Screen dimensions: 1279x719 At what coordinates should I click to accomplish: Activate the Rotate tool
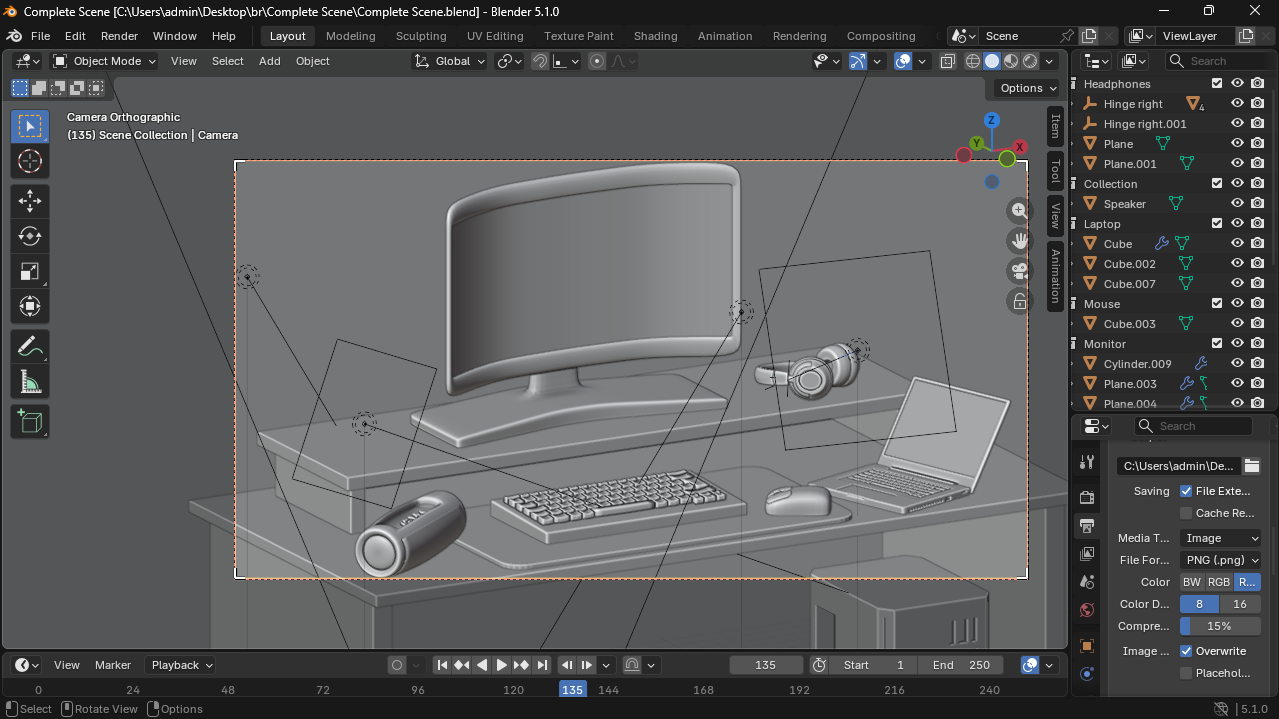coord(30,236)
